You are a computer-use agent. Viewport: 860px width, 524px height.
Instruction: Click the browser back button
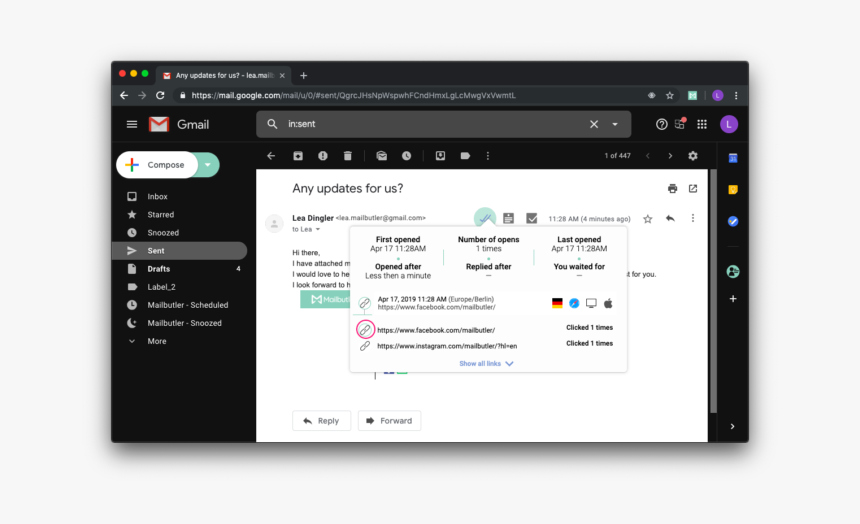click(124, 95)
